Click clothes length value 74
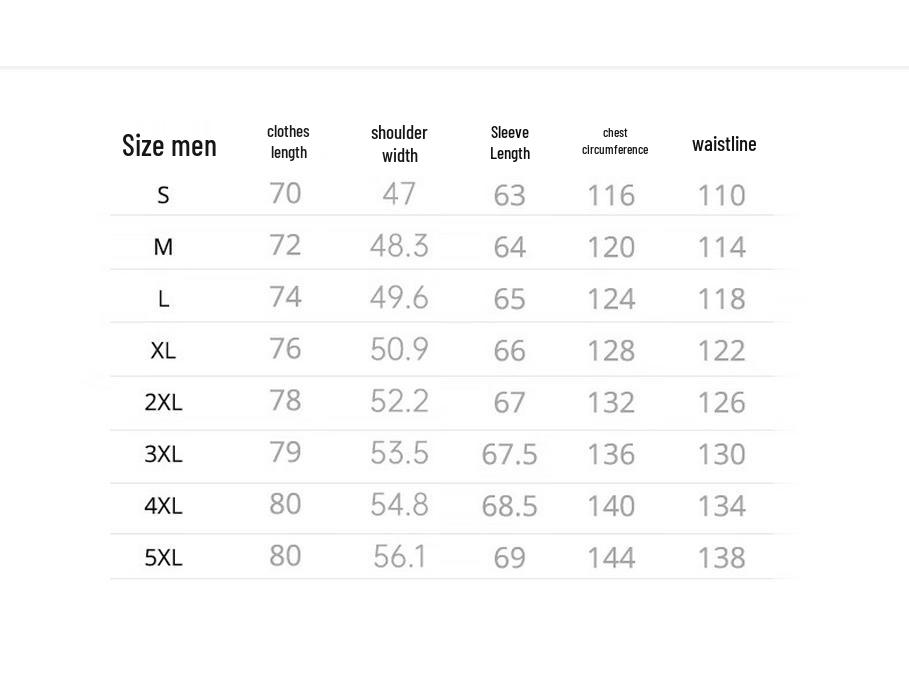Screen dimensions: 909x682 click(285, 297)
